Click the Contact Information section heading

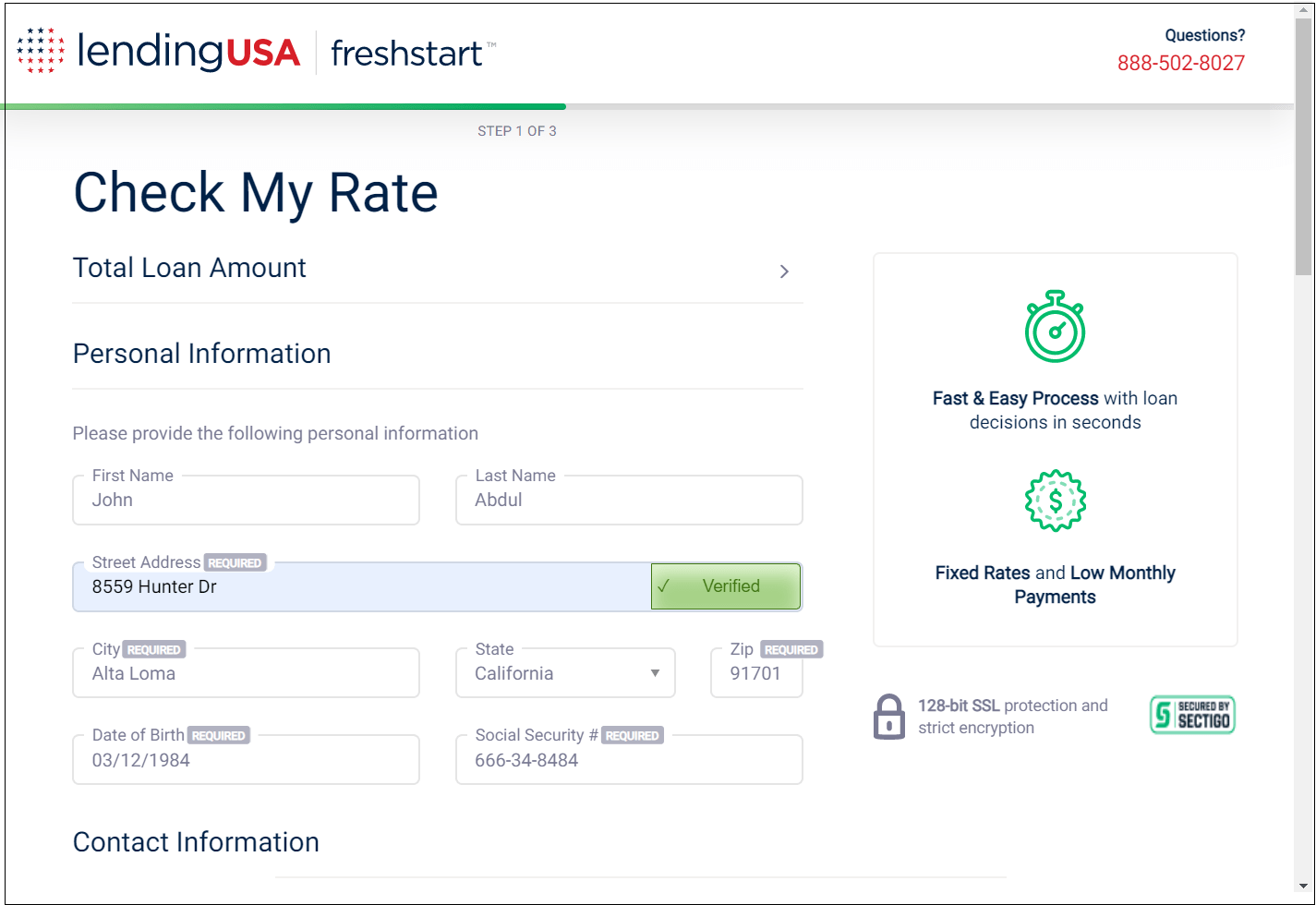click(x=196, y=841)
